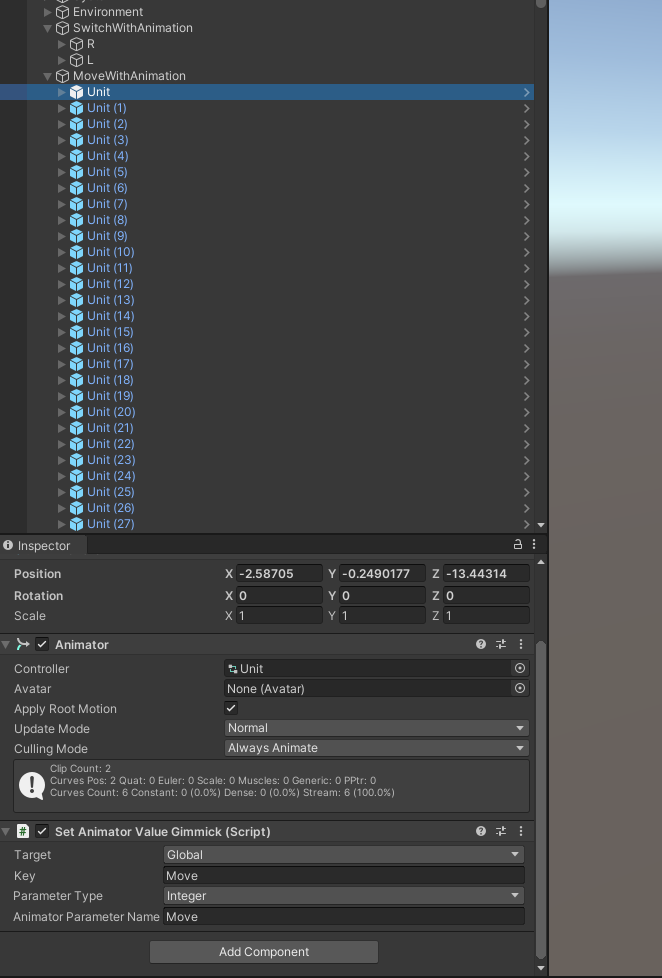The image size is (662, 978).
Task: Click the cube icon of object R
Action: pos(76,44)
